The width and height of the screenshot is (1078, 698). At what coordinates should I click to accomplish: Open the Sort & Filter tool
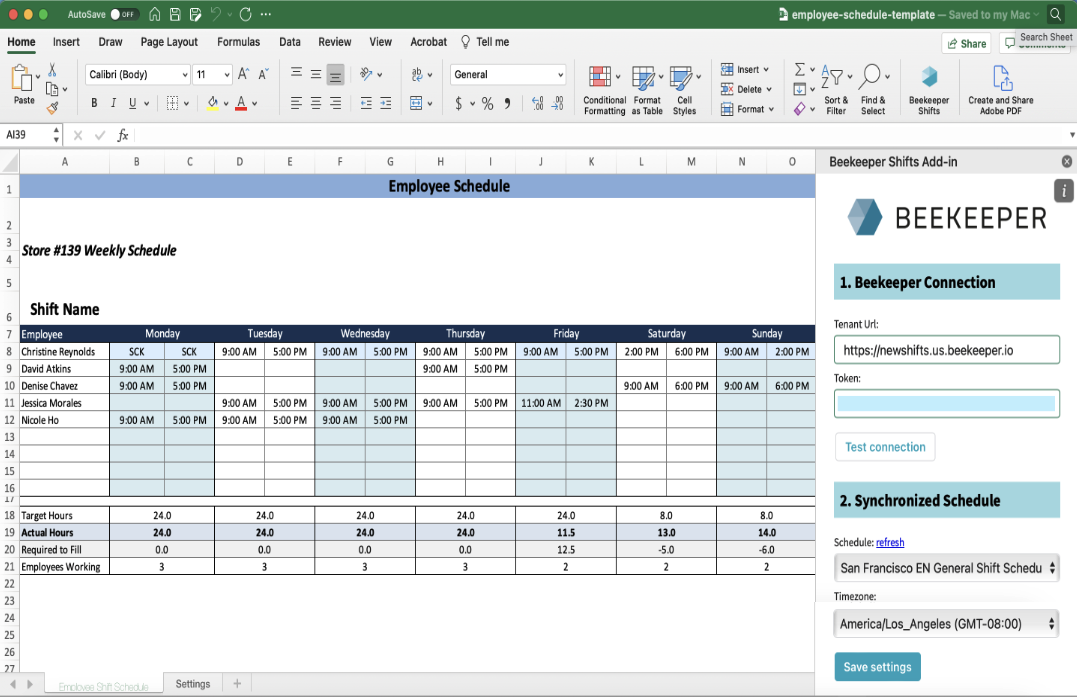[x=834, y=78]
